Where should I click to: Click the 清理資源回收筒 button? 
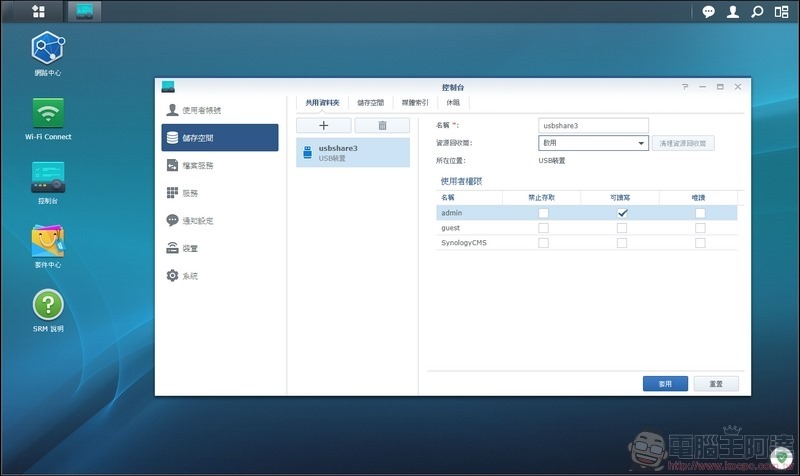(x=683, y=143)
